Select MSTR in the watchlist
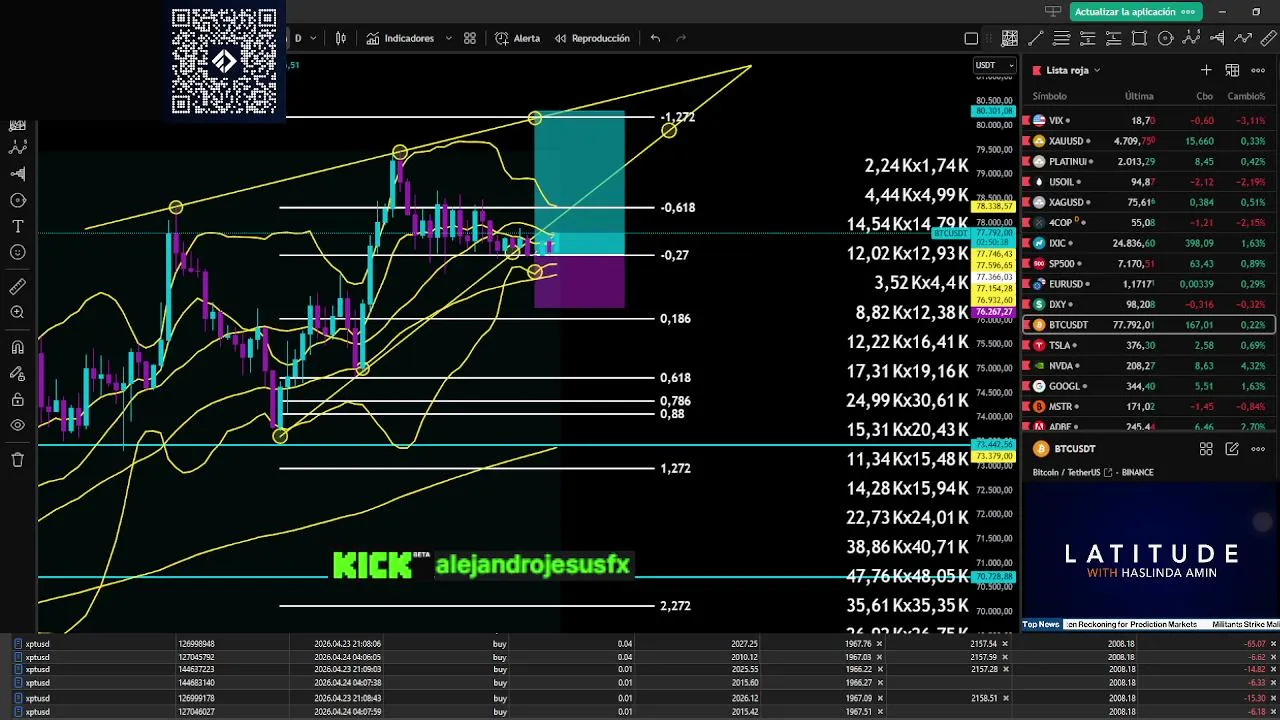The height and width of the screenshot is (720, 1280). [1148, 407]
